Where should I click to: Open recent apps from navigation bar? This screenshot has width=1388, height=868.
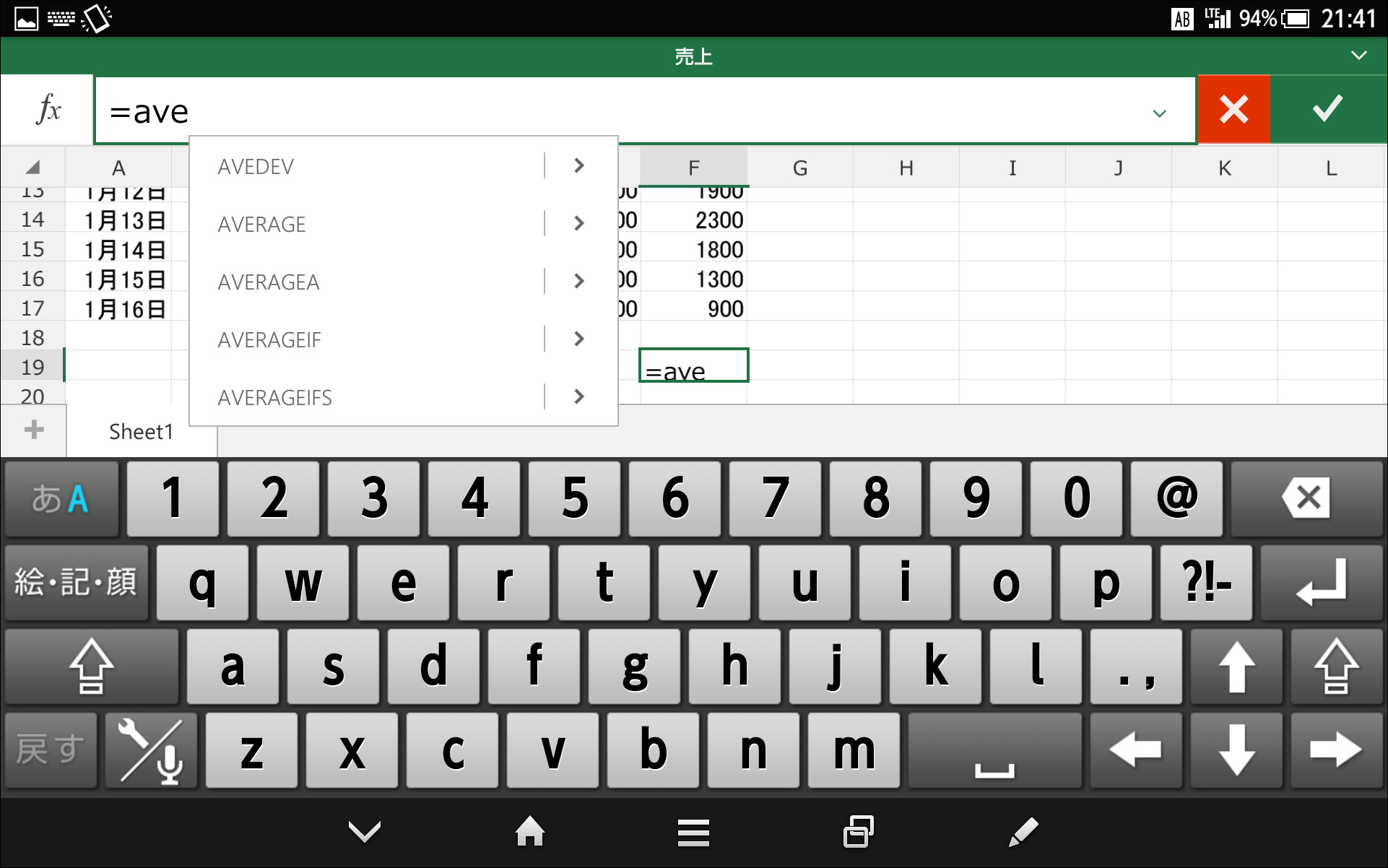click(x=858, y=832)
